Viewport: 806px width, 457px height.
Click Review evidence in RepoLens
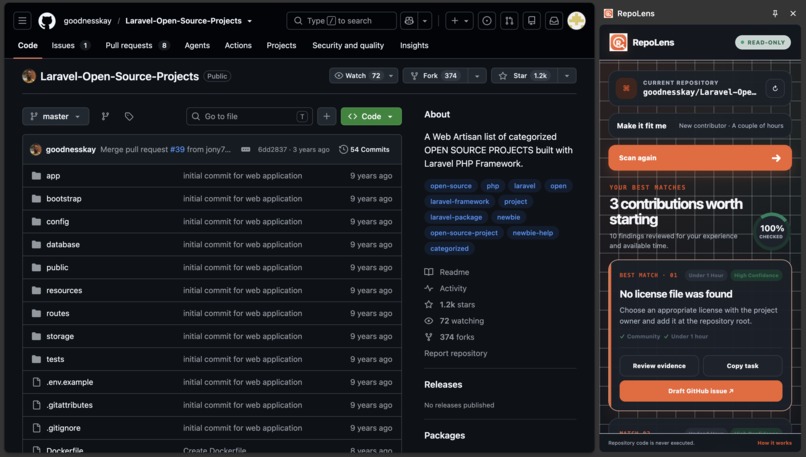[659, 365]
